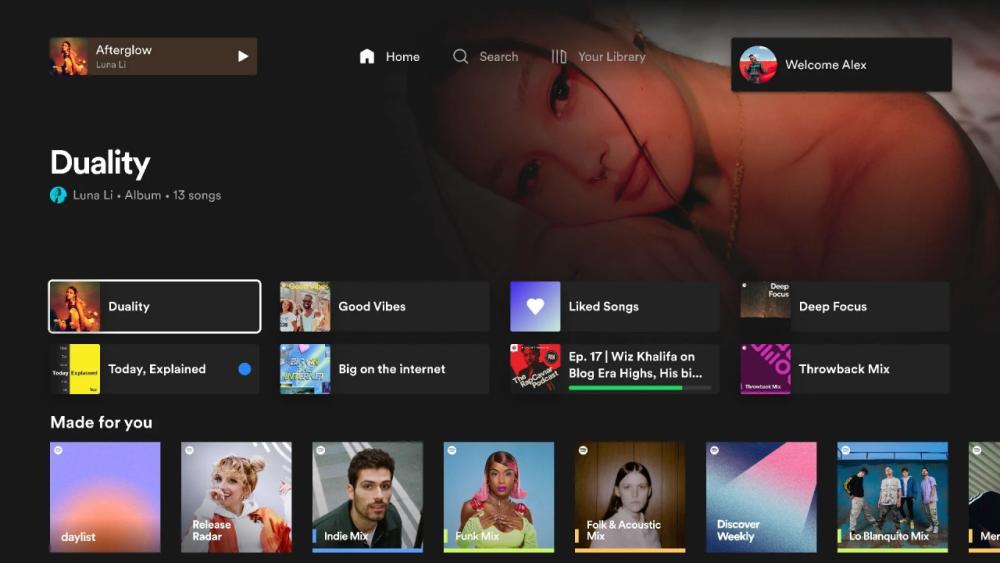Open the daylist card
The height and width of the screenshot is (563, 1000).
click(x=105, y=497)
